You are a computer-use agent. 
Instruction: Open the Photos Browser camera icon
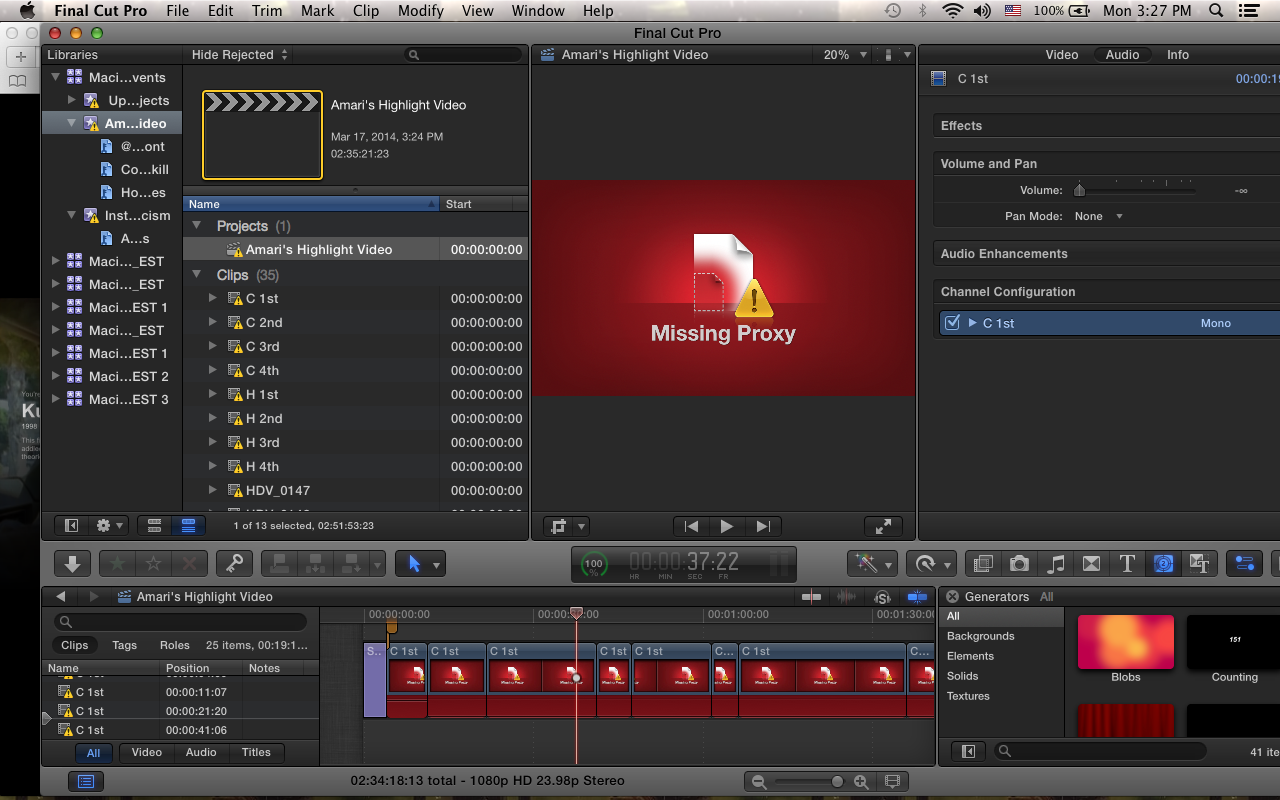click(x=1019, y=564)
